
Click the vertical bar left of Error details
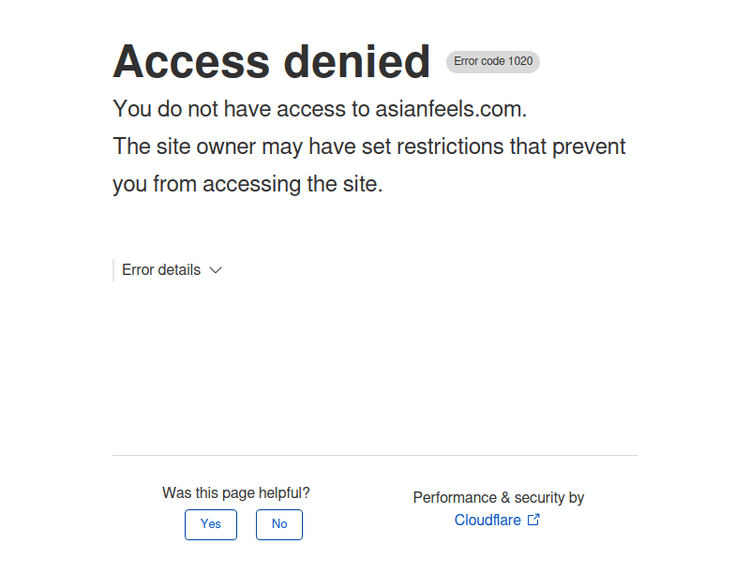coord(113,270)
